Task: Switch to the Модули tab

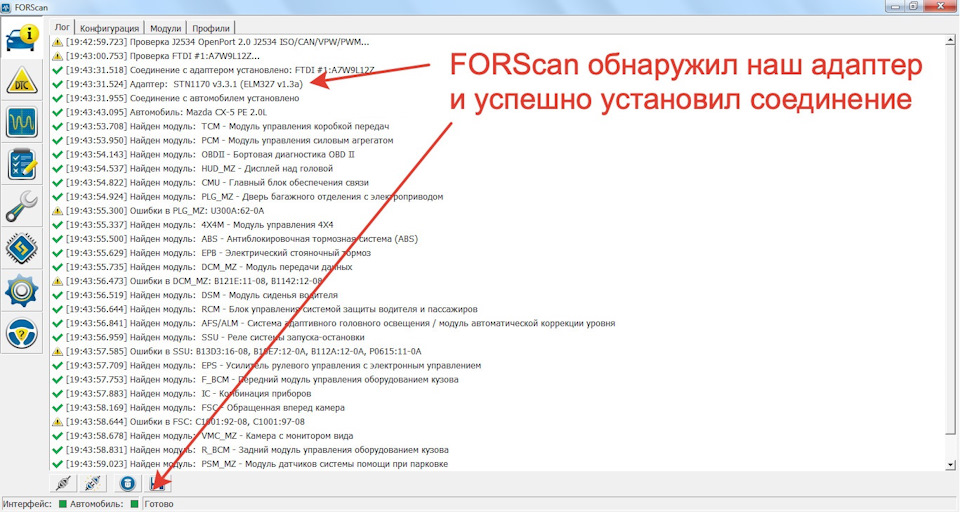Action: click(165, 28)
